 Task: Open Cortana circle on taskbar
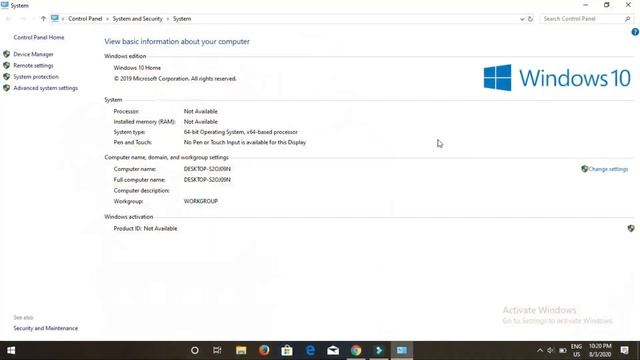tap(195, 350)
